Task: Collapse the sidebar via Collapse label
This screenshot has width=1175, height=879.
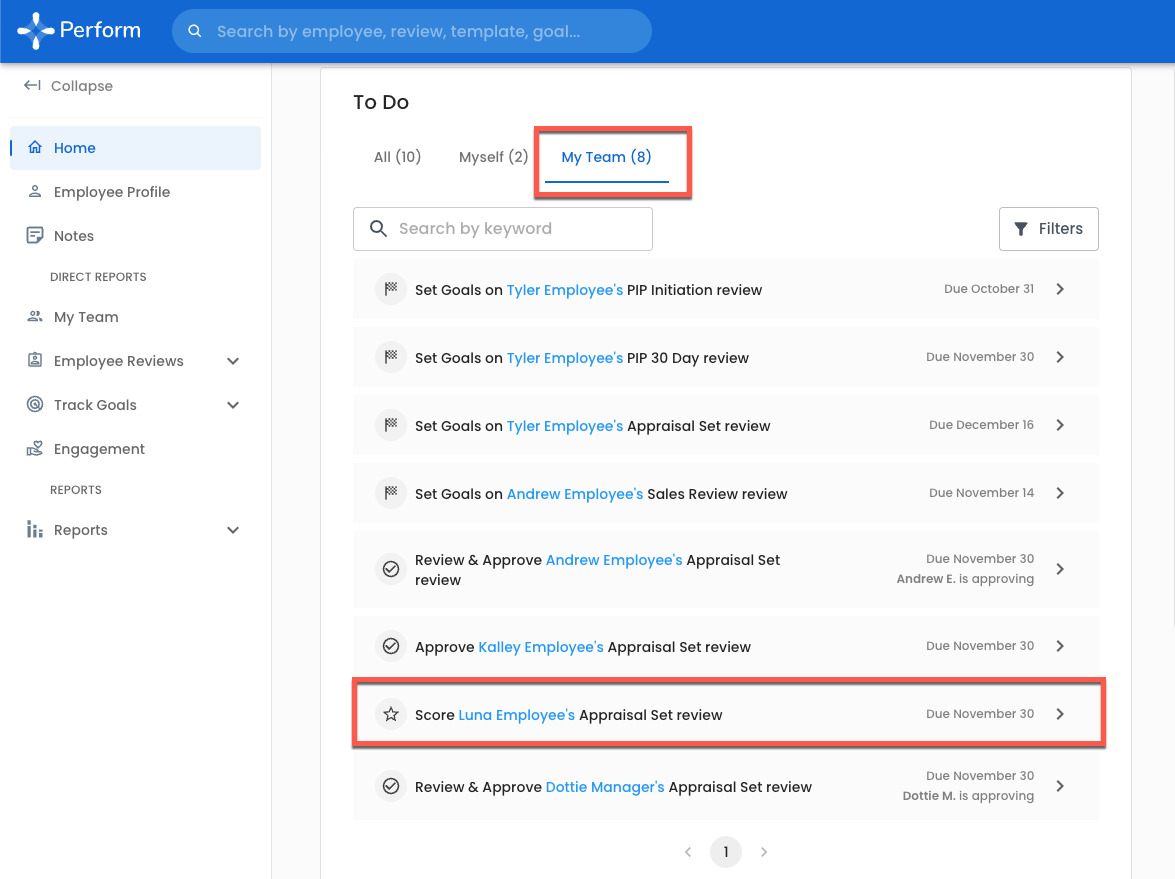Action: 82,85
